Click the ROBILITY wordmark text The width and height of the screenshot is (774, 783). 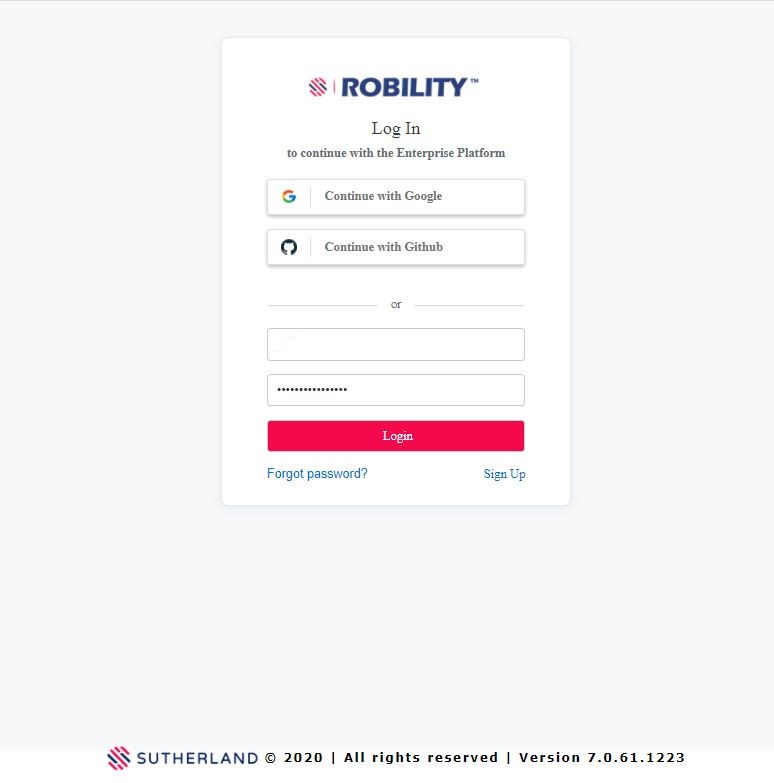[x=404, y=88]
